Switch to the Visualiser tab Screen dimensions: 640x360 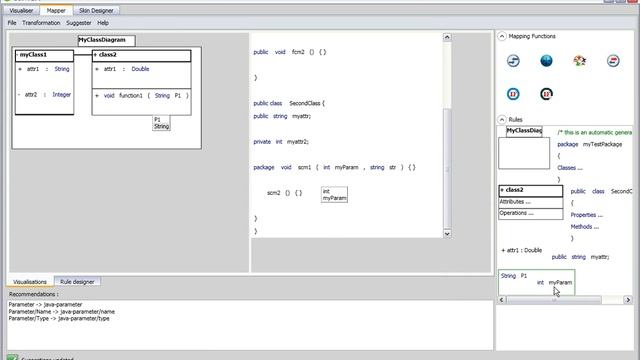[21, 11]
